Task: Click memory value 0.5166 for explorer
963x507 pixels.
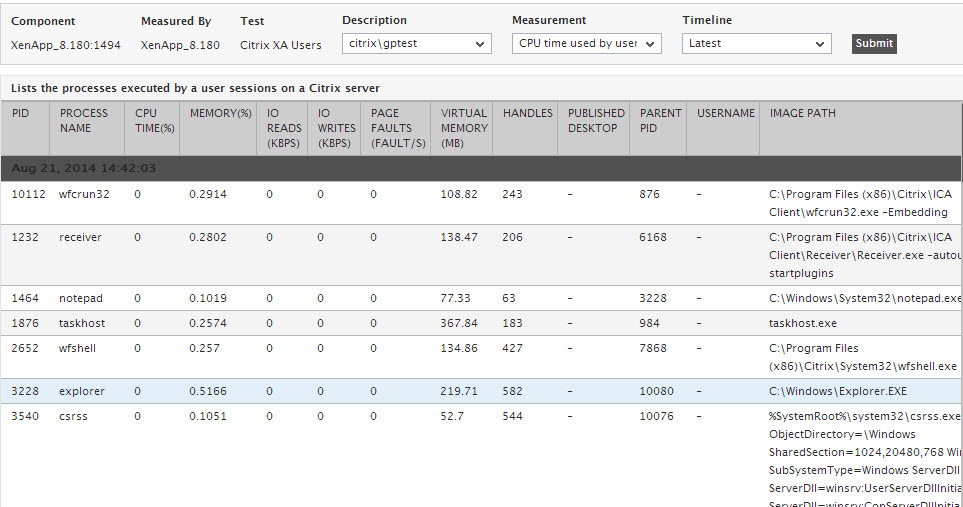Action: pos(208,391)
